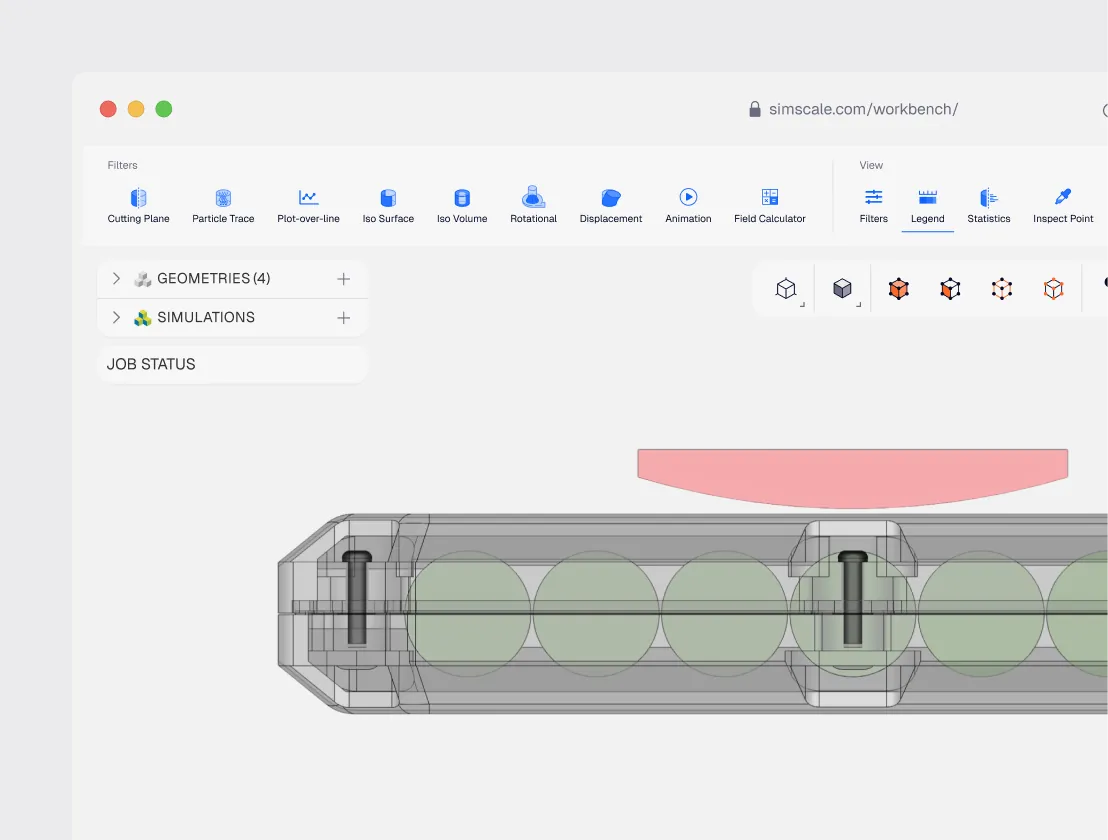
Task: Minimize the browser window (yellow button)
Action: tap(136, 109)
